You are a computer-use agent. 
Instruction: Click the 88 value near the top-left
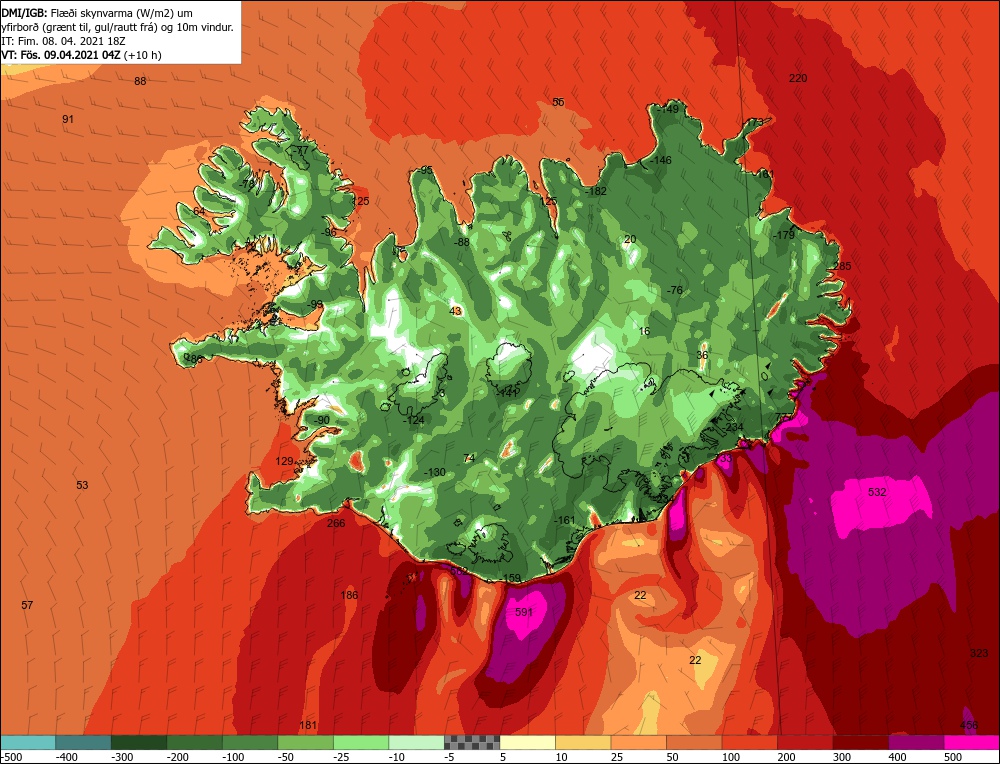pyautogui.click(x=140, y=81)
